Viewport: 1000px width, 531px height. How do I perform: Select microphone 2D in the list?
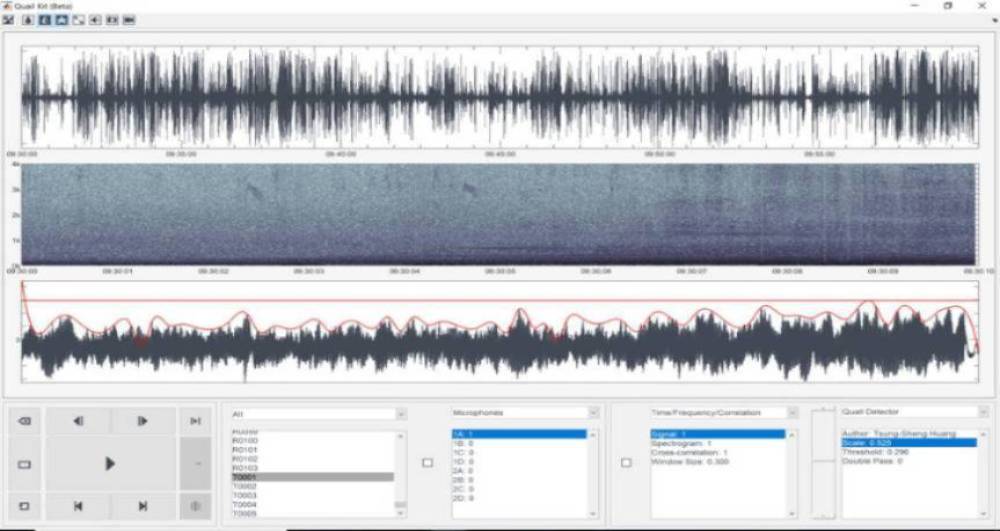[519, 498]
